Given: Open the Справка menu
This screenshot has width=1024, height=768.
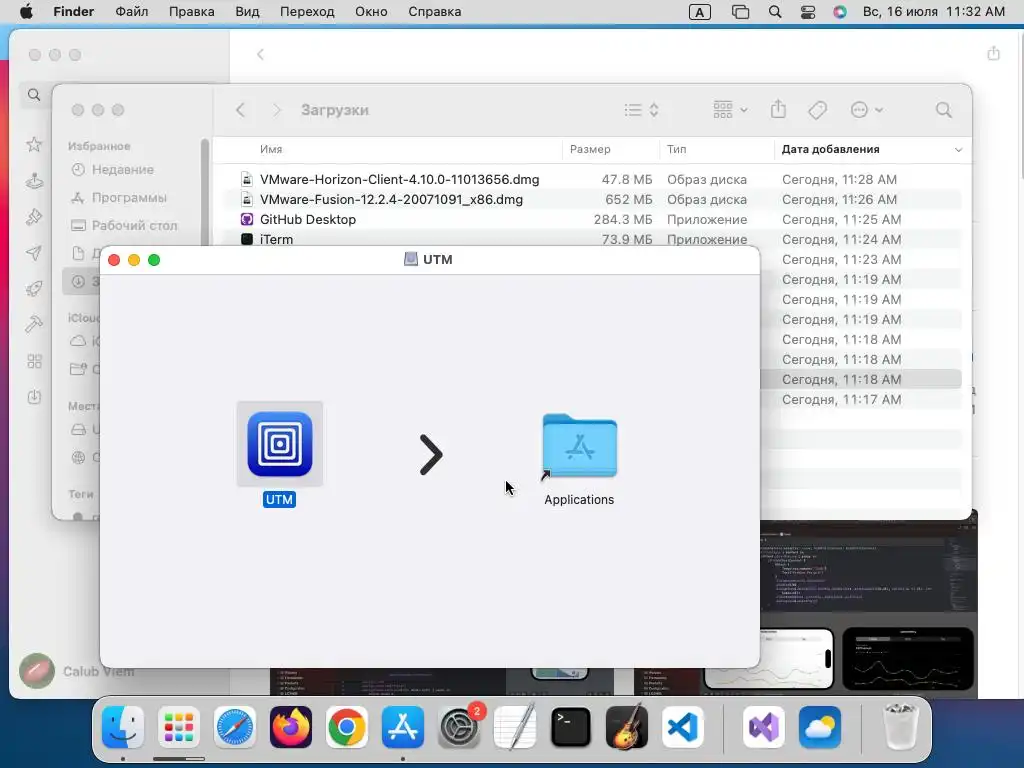Looking at the screenshot, I should [434, 12].
